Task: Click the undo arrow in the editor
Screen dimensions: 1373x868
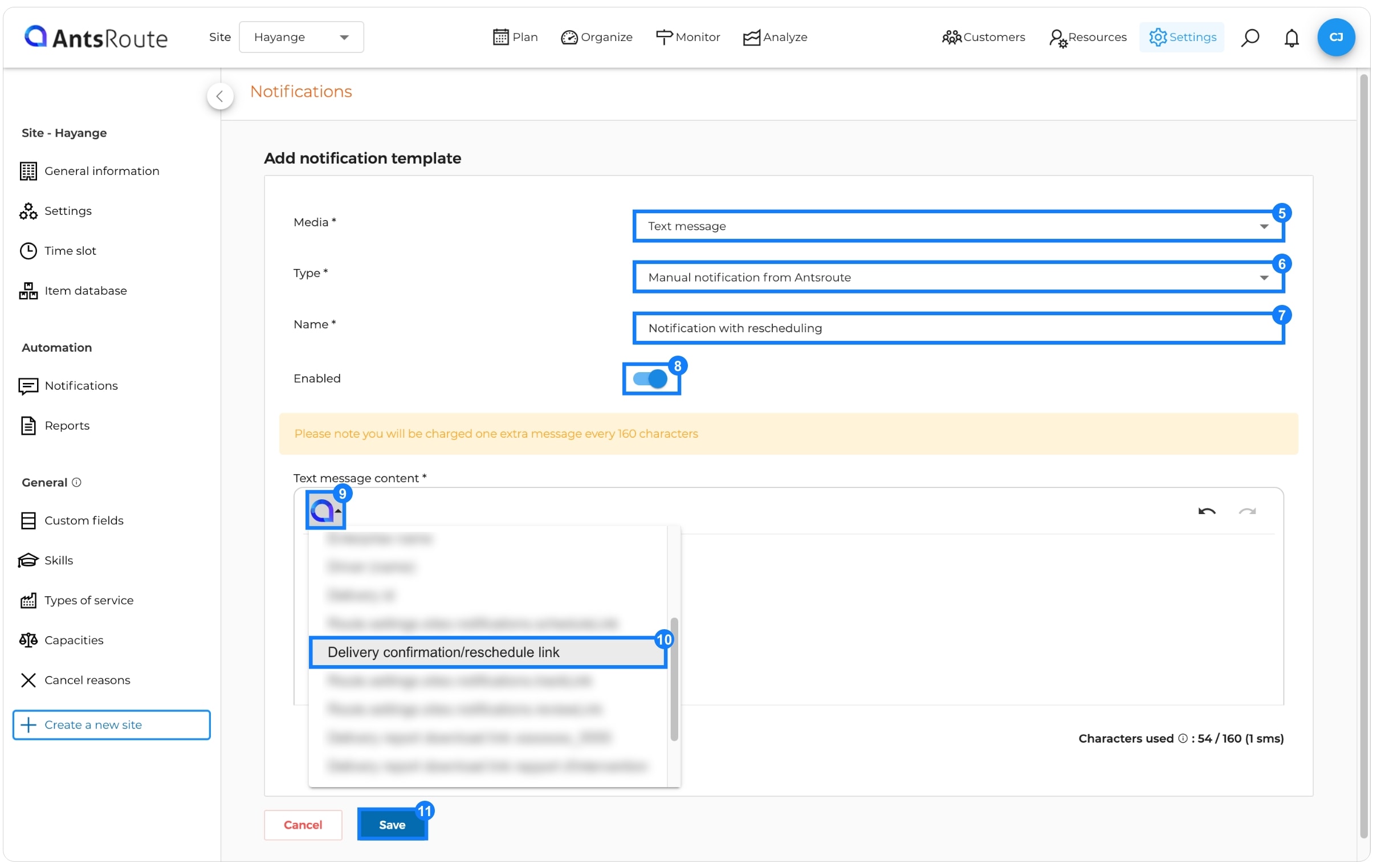Action: pyautogui.click(x=1206, y=512)
